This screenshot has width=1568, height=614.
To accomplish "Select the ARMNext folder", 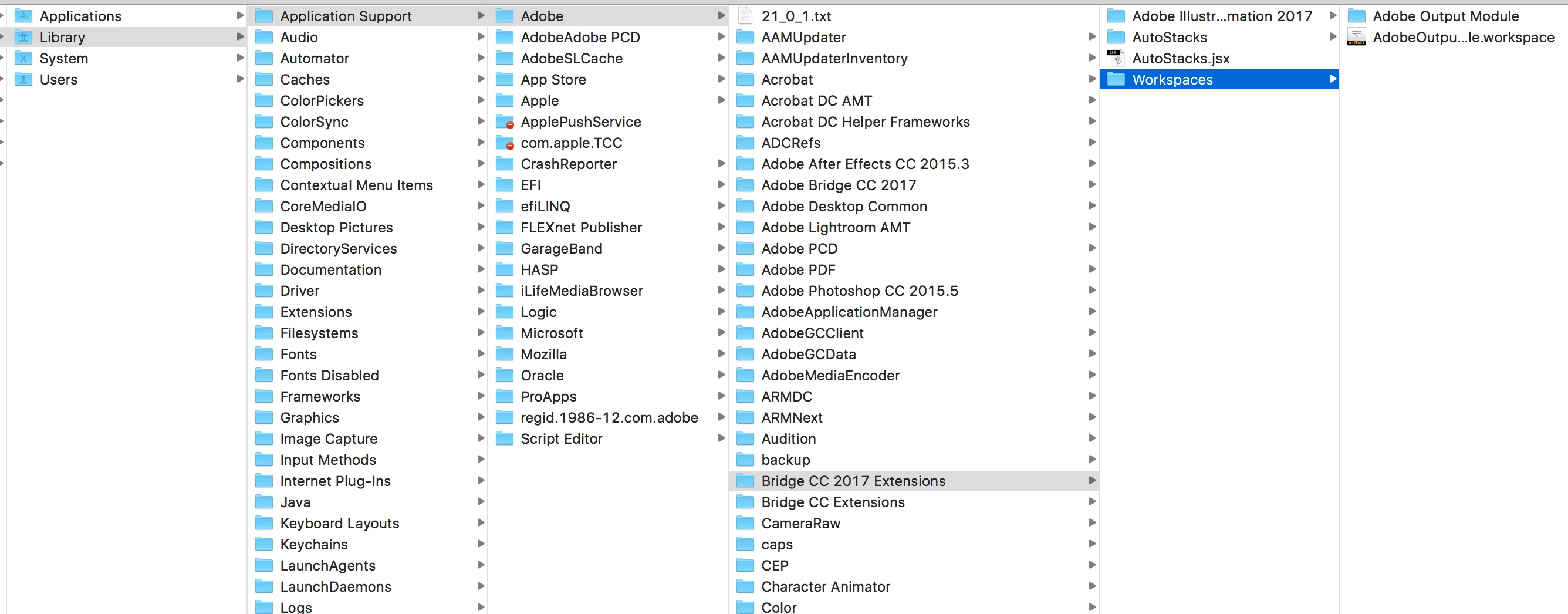I will [x=915, y=418].
